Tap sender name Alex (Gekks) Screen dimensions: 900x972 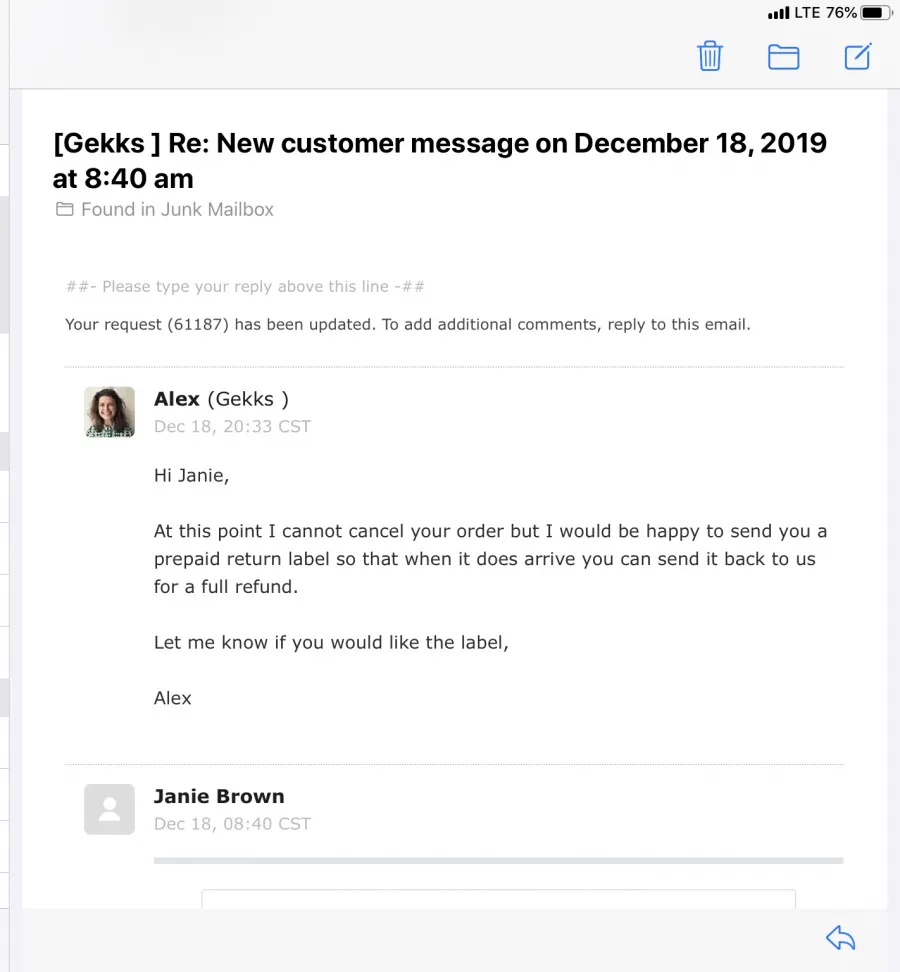221,399
